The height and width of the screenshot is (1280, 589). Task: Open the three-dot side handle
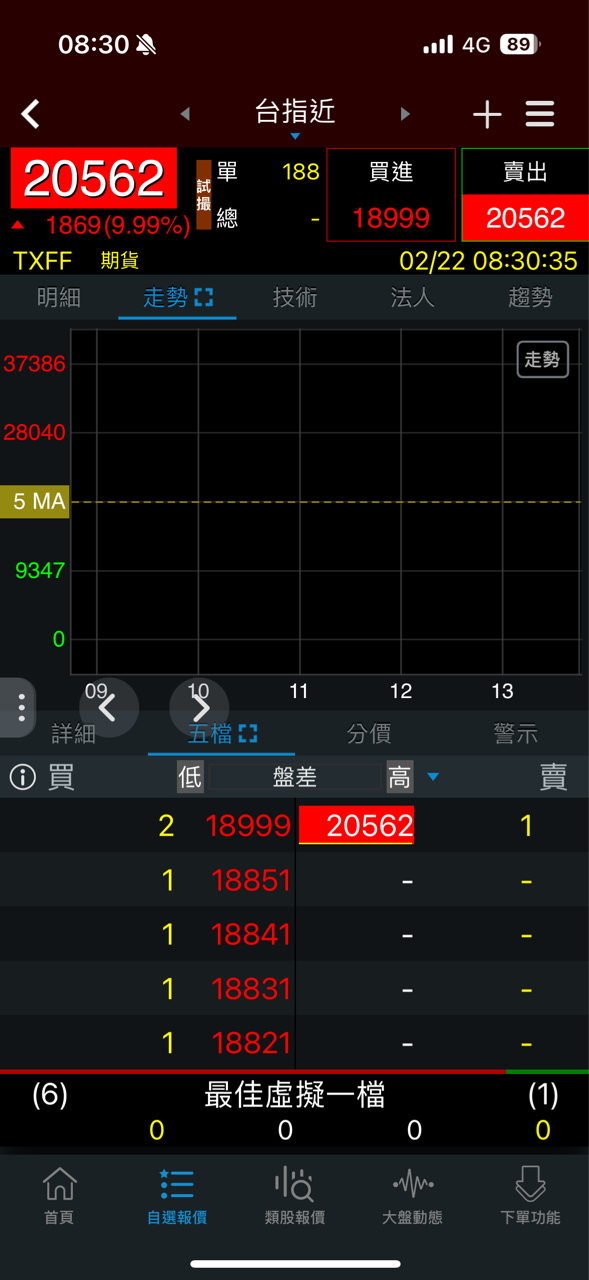point(18,707)
